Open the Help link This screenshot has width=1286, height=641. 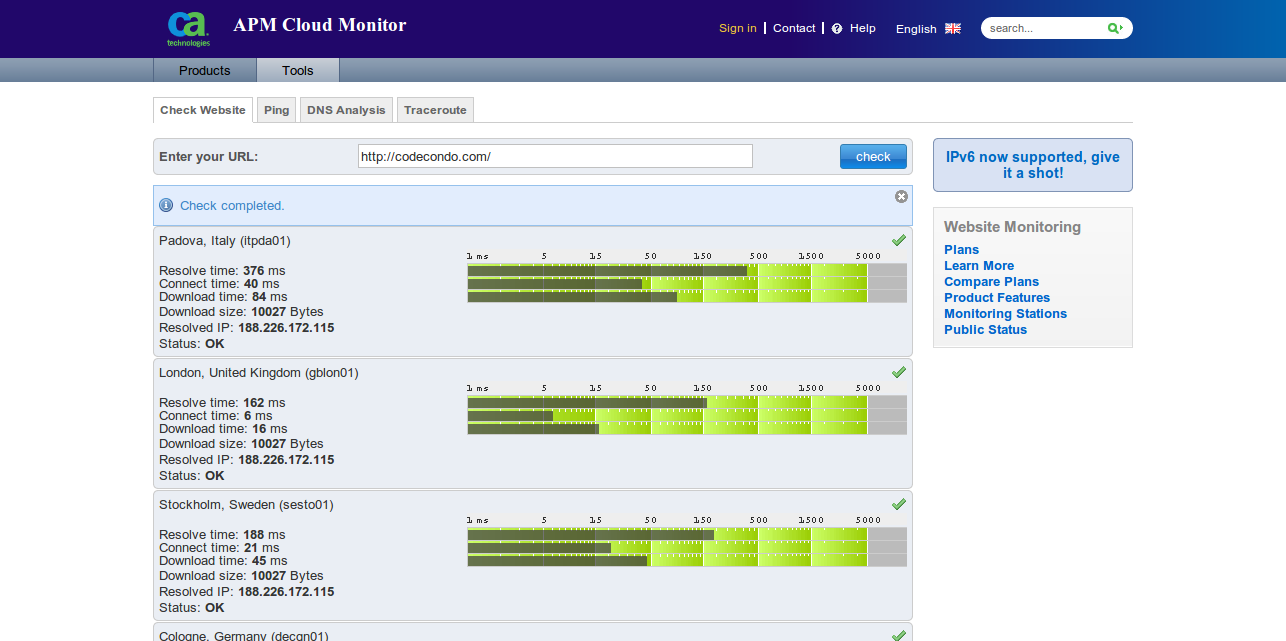[x=863, y=28]
